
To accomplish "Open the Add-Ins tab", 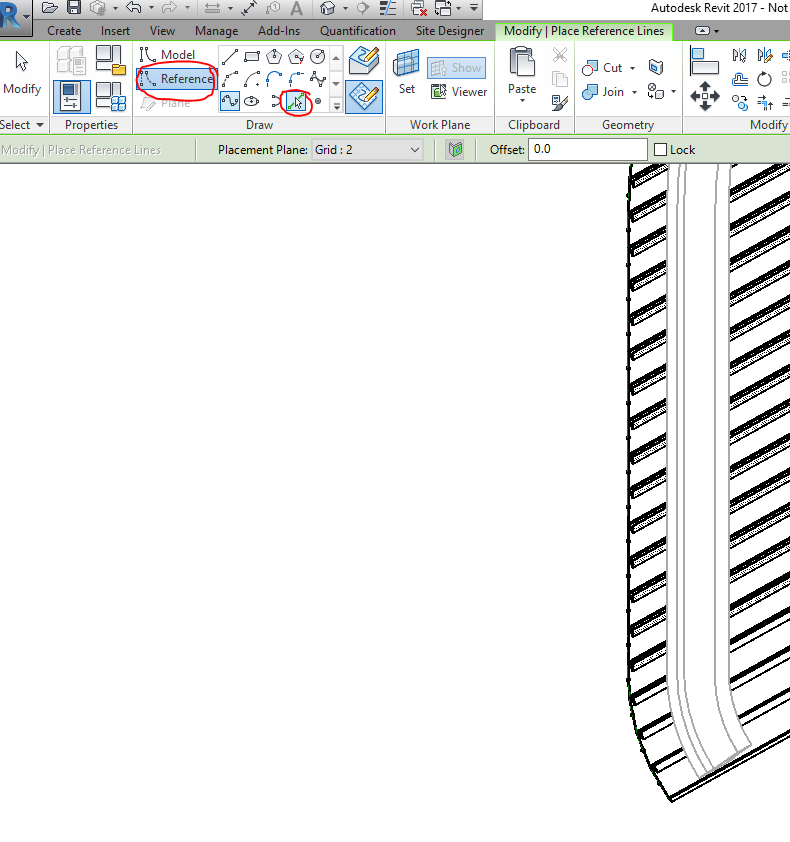I will 279,31.
